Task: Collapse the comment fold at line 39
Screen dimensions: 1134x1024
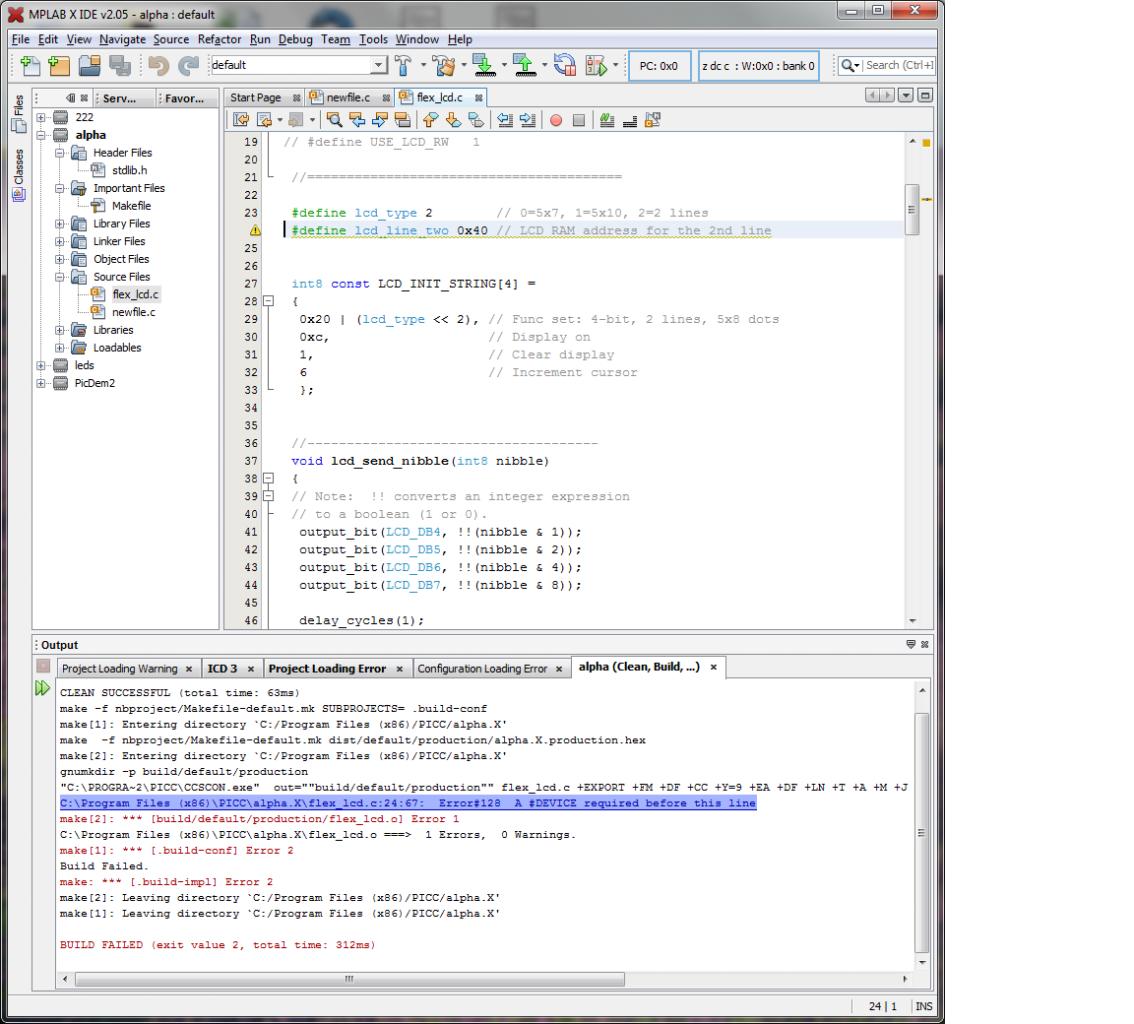Action: tap(267, 497)
